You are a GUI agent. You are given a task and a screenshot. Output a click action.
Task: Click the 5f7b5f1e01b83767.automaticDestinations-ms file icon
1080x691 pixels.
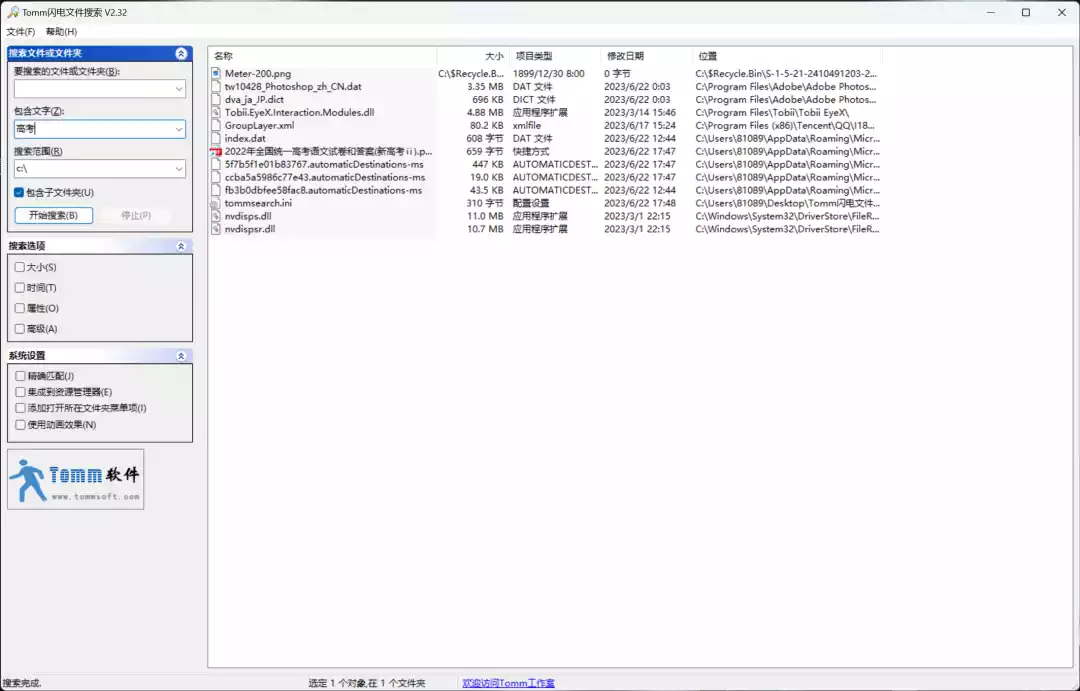pos(216,164)
